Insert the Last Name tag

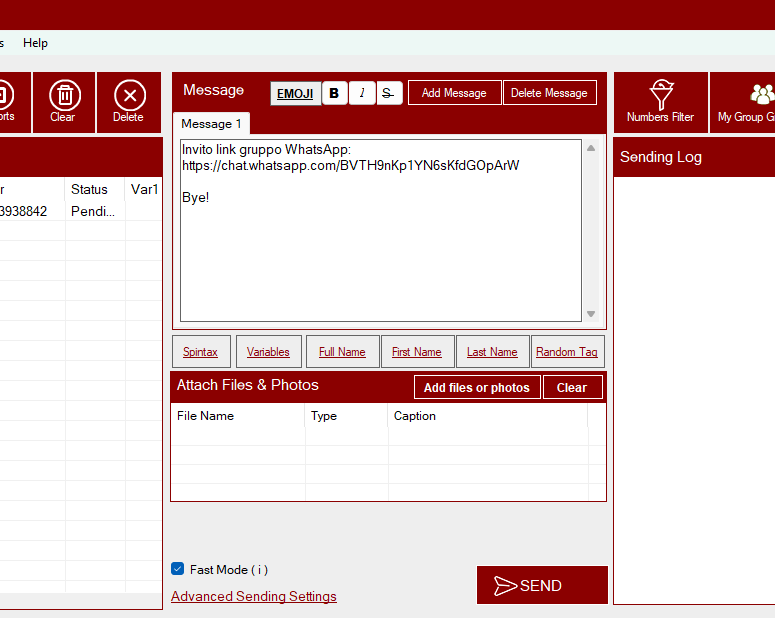point(492,352)
